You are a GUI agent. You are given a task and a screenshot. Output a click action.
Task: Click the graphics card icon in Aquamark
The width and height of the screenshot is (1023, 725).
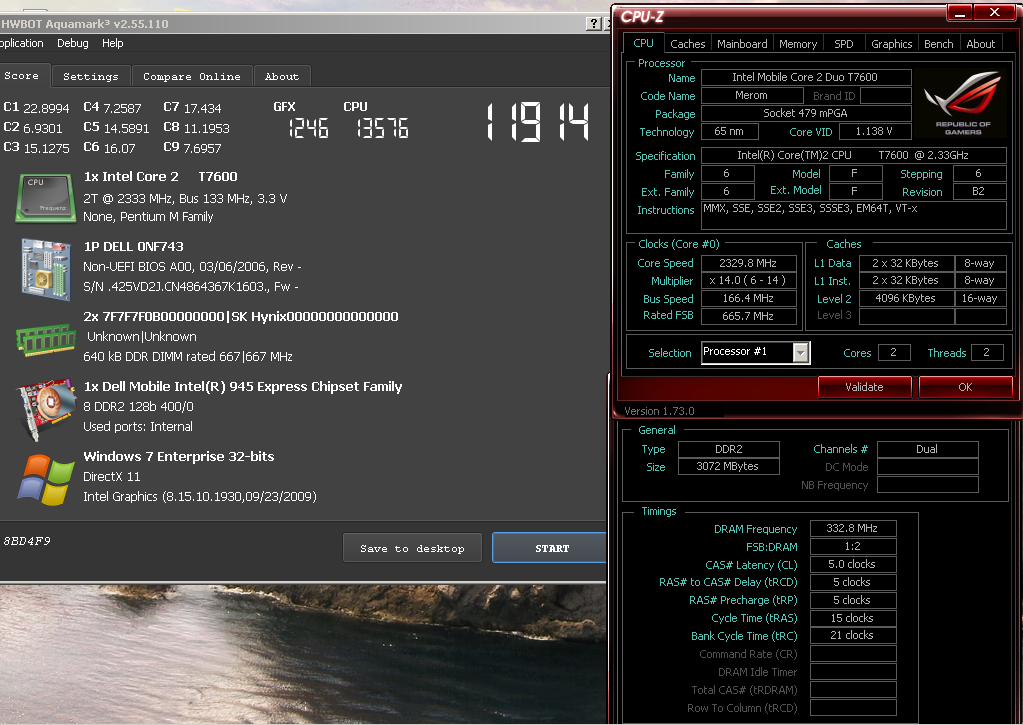[46, 410]
